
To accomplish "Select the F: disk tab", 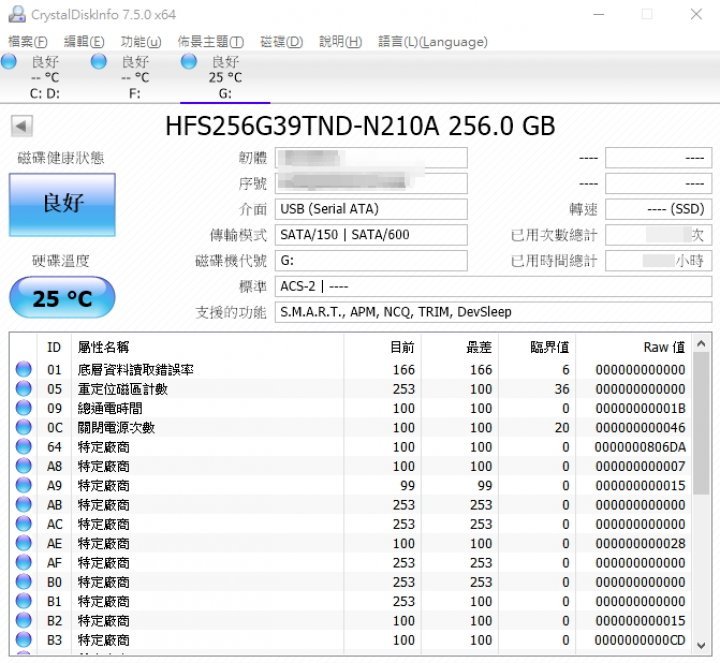I will (x=135, y=77).
